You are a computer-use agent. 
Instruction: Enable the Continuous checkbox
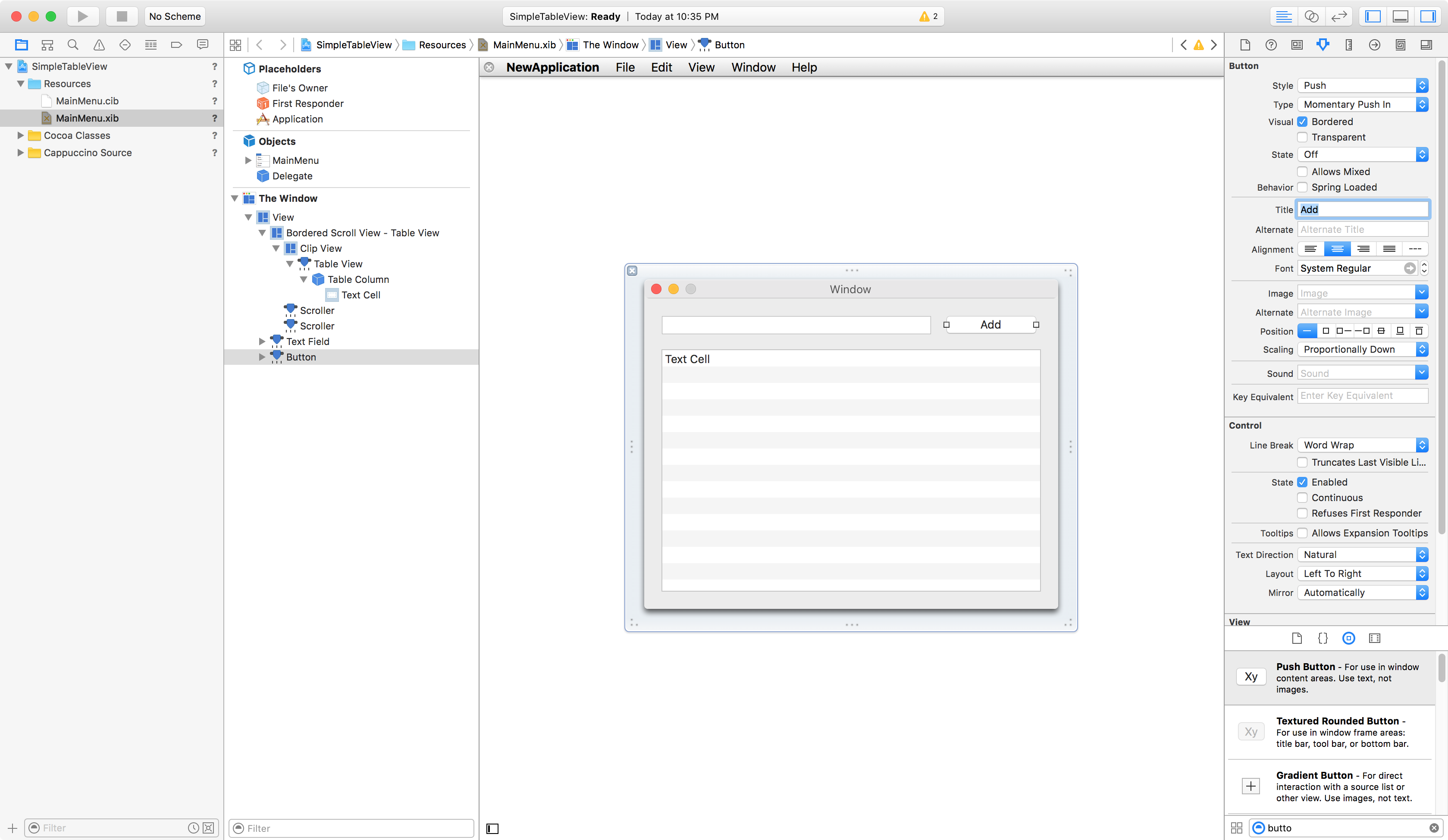[1303, 498]
